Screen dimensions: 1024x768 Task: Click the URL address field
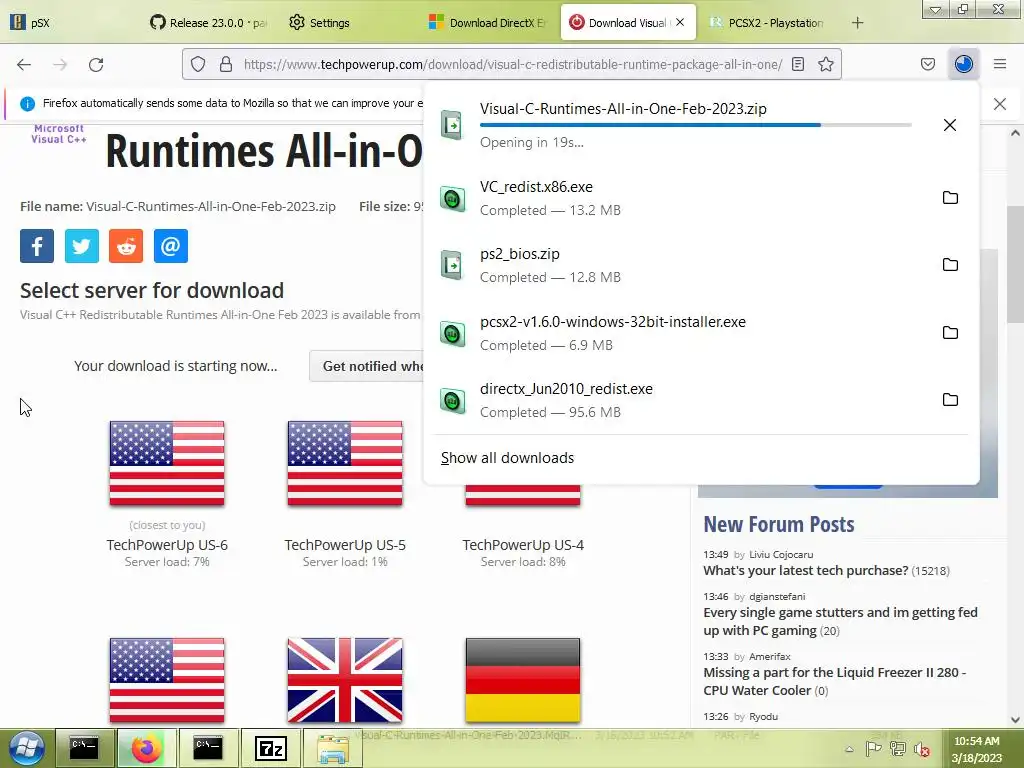(x=513, y=64)
